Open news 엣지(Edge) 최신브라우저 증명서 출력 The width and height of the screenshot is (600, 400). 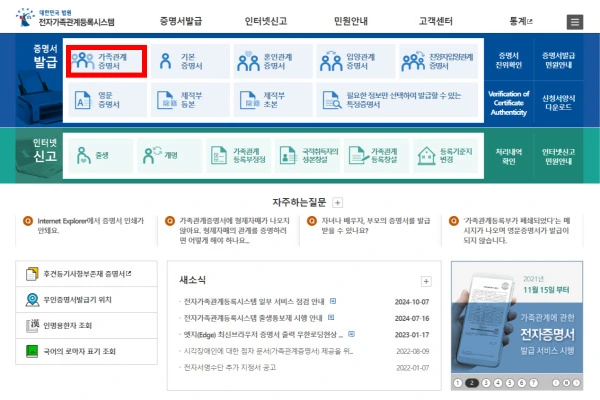(263, 335)
